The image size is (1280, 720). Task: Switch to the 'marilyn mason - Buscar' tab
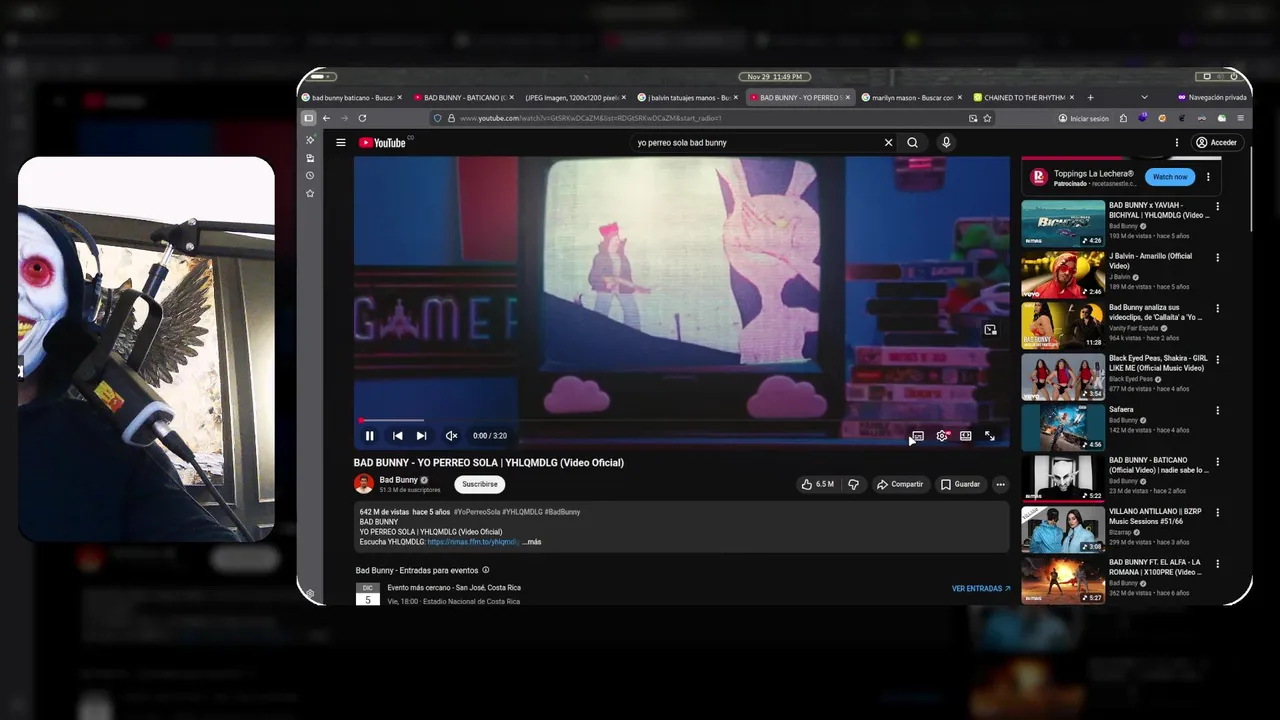pos(909,98)
